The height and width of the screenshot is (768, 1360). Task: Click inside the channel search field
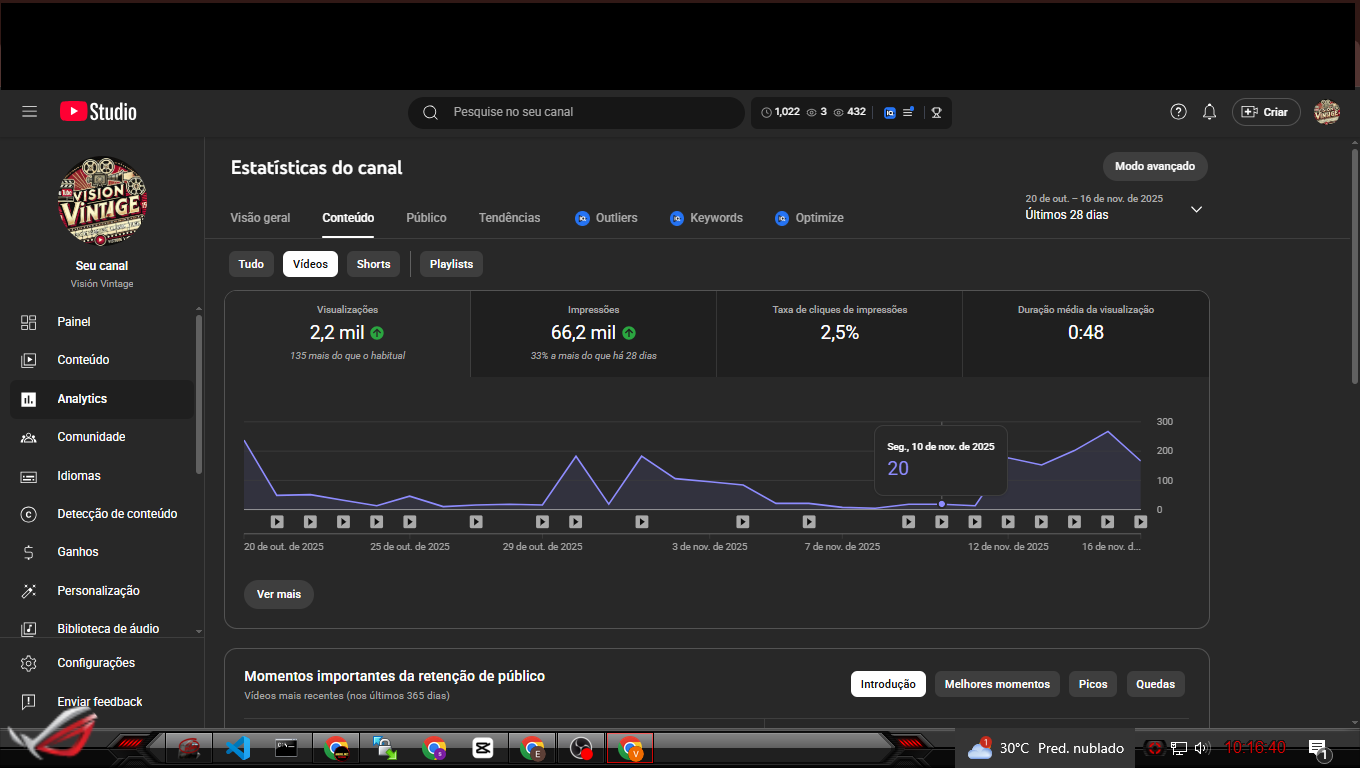coord(590,112)
